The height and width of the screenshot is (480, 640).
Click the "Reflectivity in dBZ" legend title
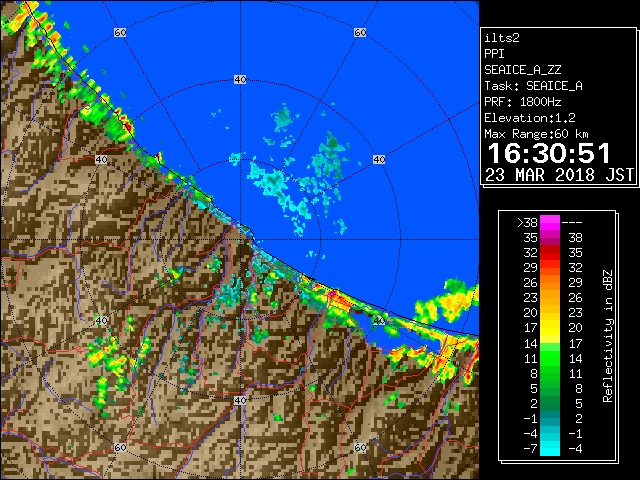(608, 336)
